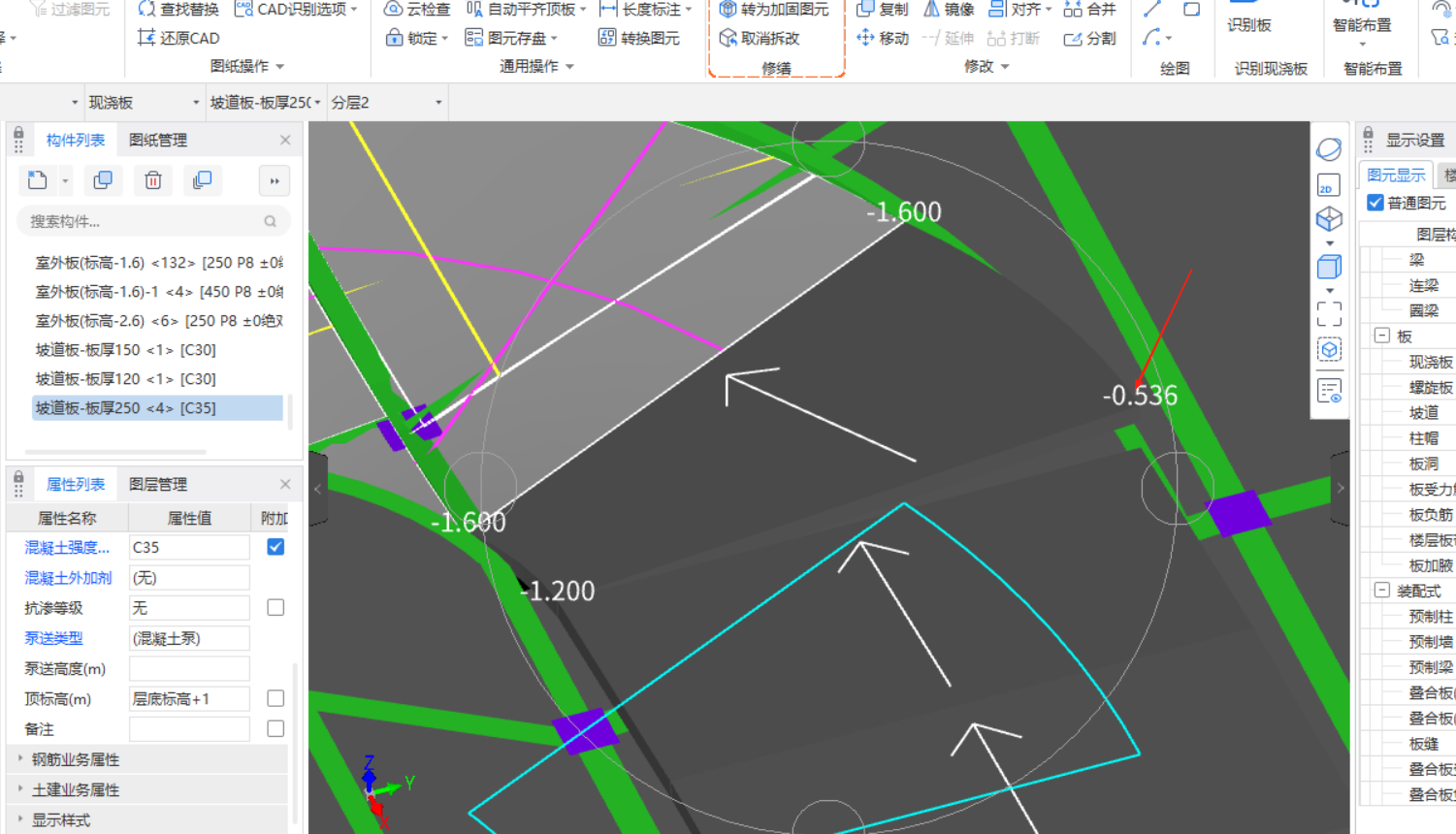Click the 识别板 button
The height and width of the screenshot is (834, 1456).
tap(1249, 17)
